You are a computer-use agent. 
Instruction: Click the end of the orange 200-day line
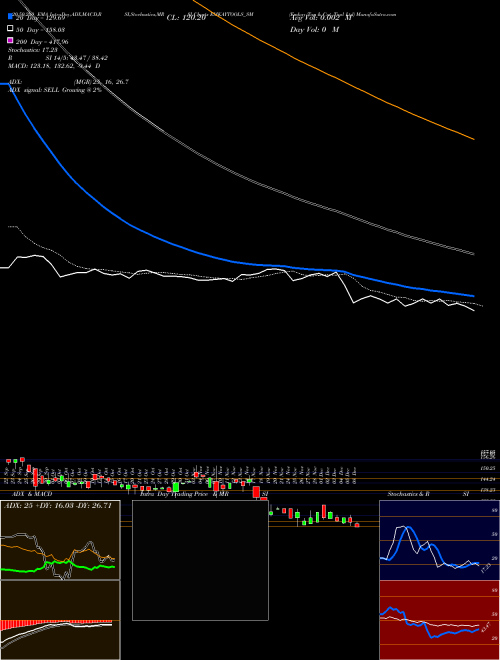coord(474,139)
